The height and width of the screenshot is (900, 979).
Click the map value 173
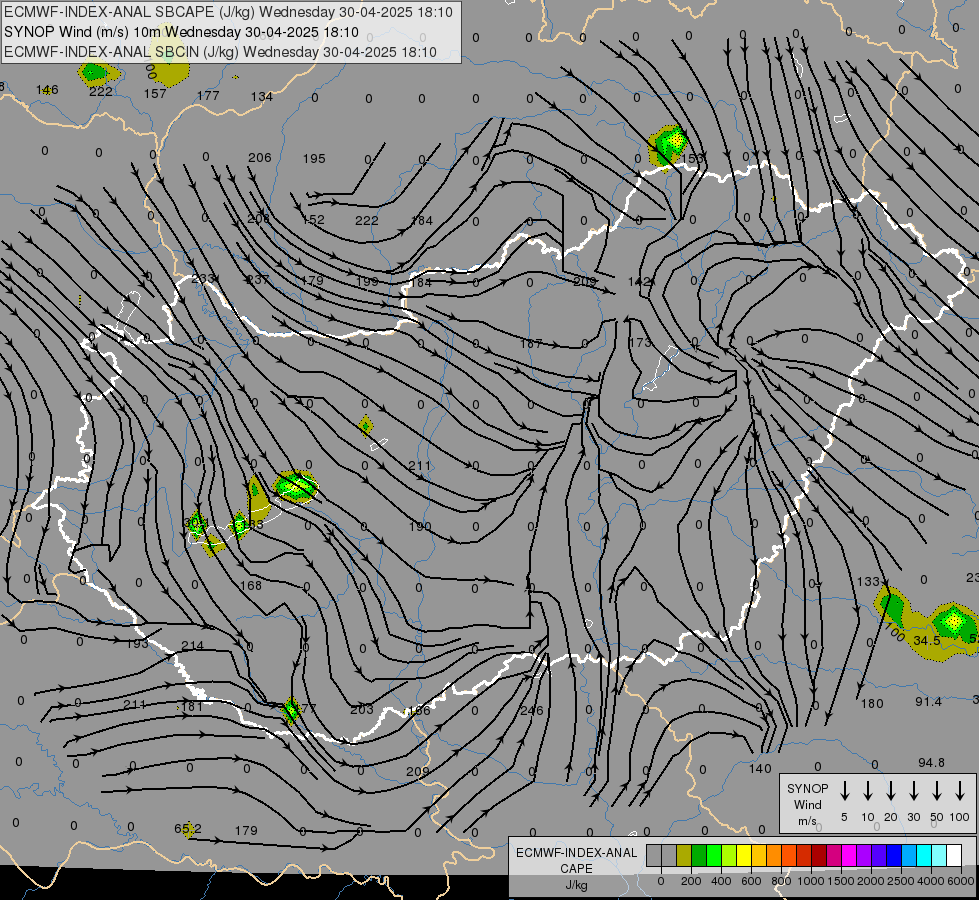(x=640, y=342)
